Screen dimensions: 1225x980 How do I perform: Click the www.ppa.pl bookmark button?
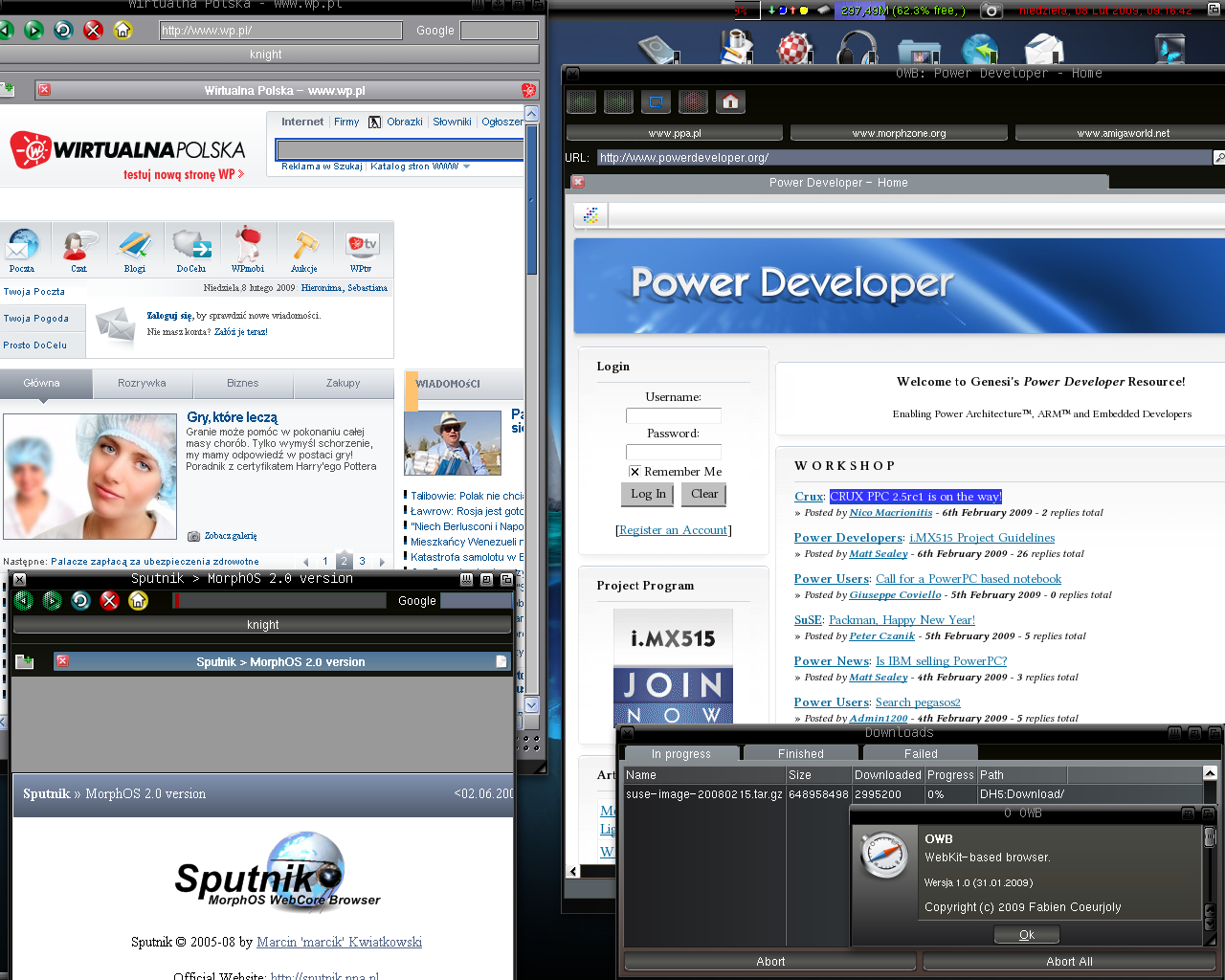point(675,133)
